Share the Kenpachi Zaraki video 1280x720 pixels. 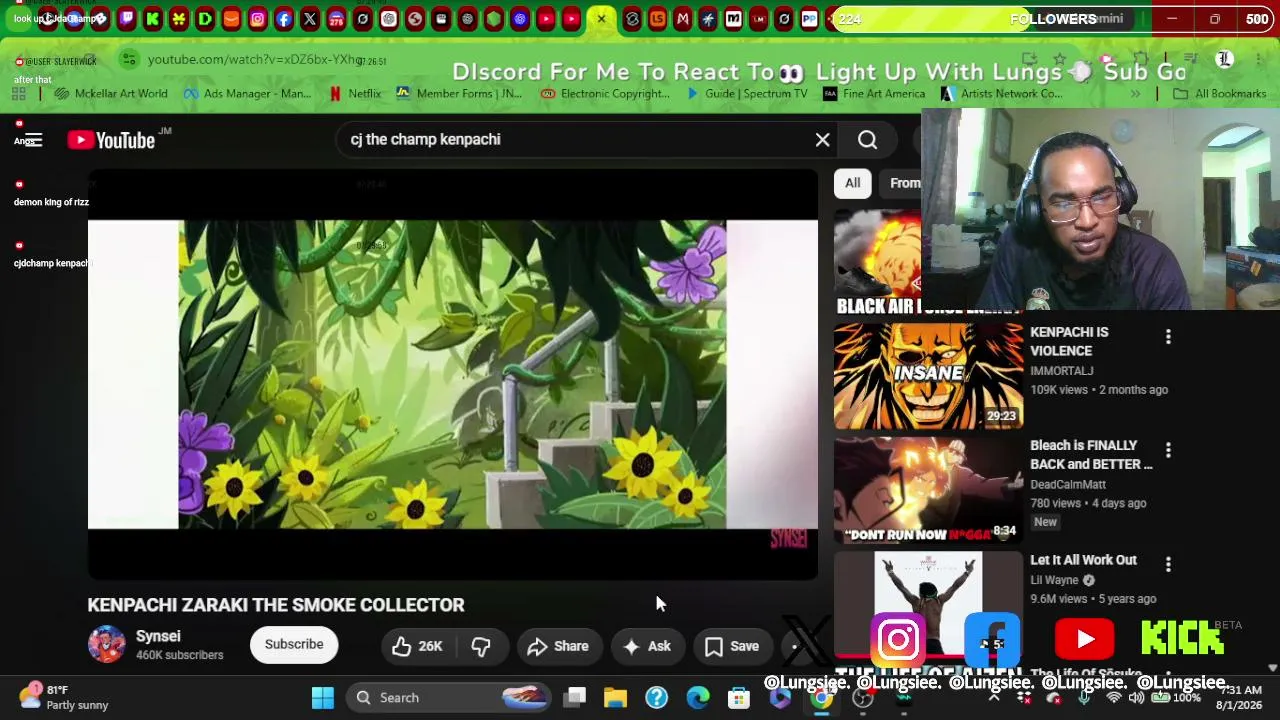click(x=558, y=646)
